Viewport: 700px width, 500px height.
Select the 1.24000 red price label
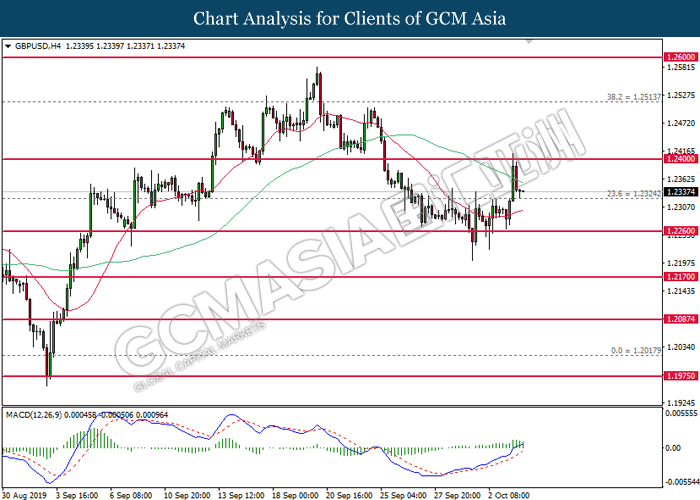(681, 159)
